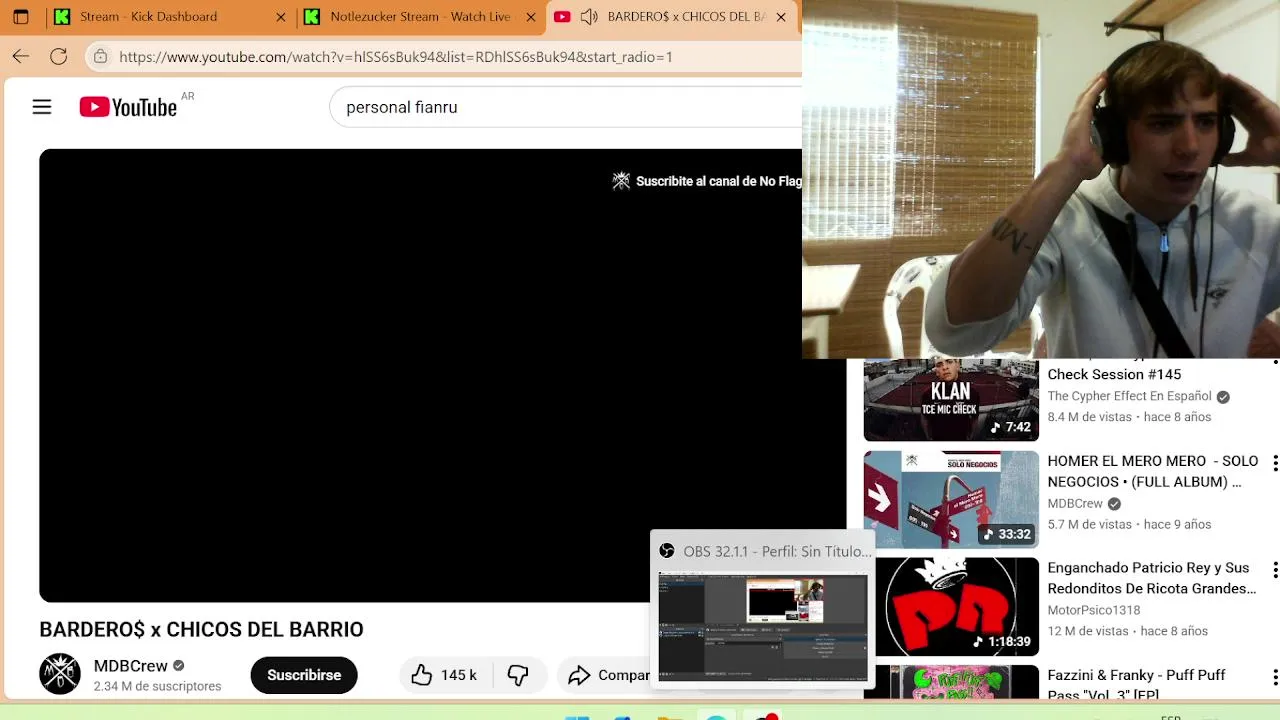Subscribe with the Suscribirse button
Viewport: 1280px width, 720px height.
tap(304, 675)
